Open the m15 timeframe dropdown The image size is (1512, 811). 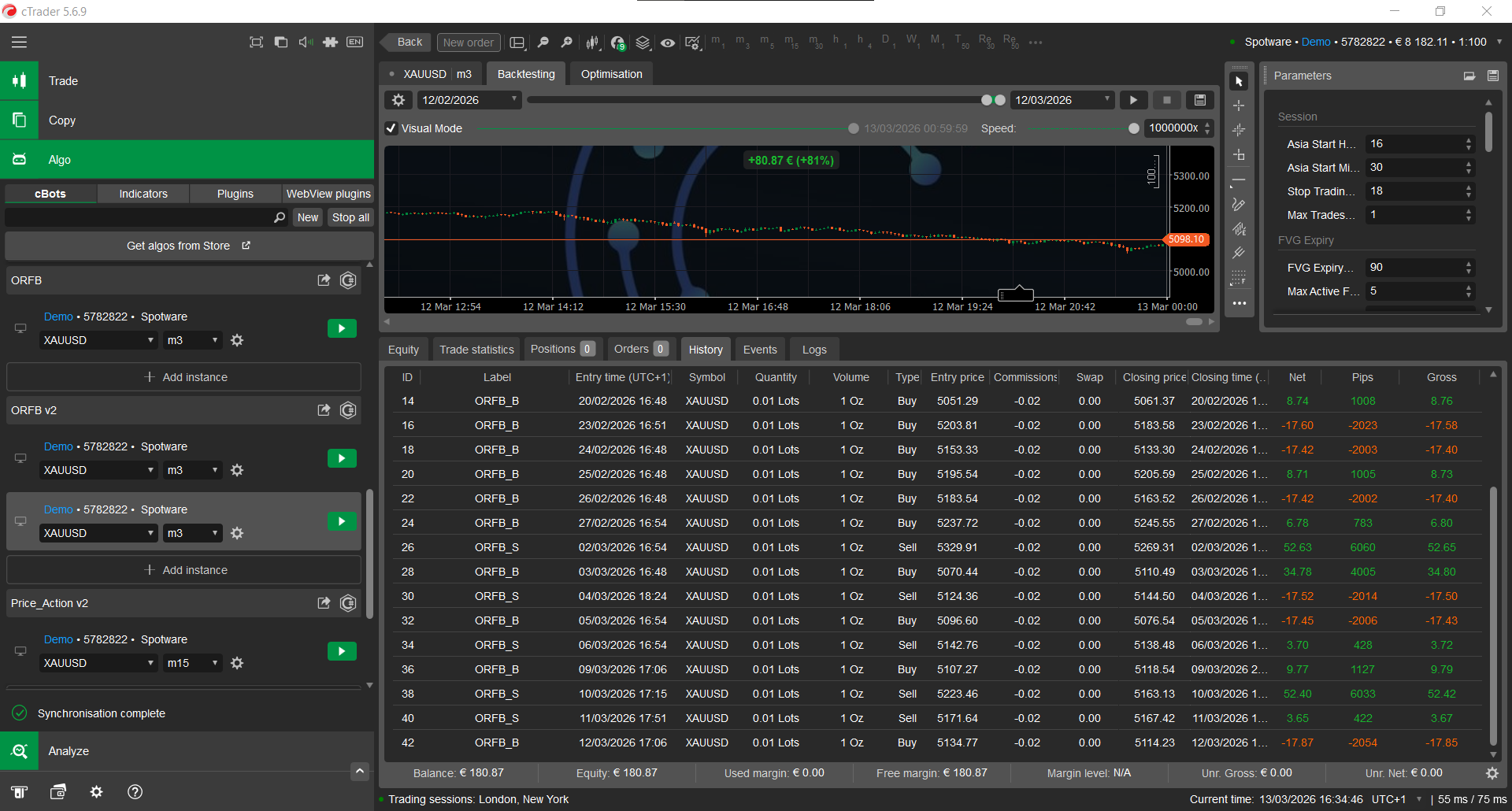192,663
